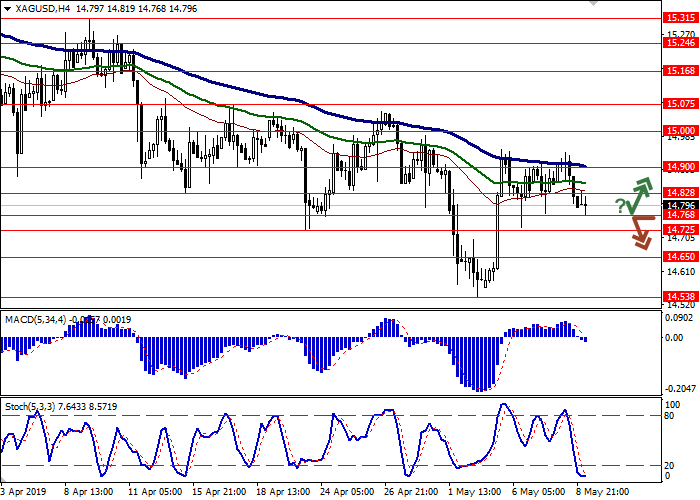Click the green question mark
The image size is (700, 500).
click(x=620, y=206)
